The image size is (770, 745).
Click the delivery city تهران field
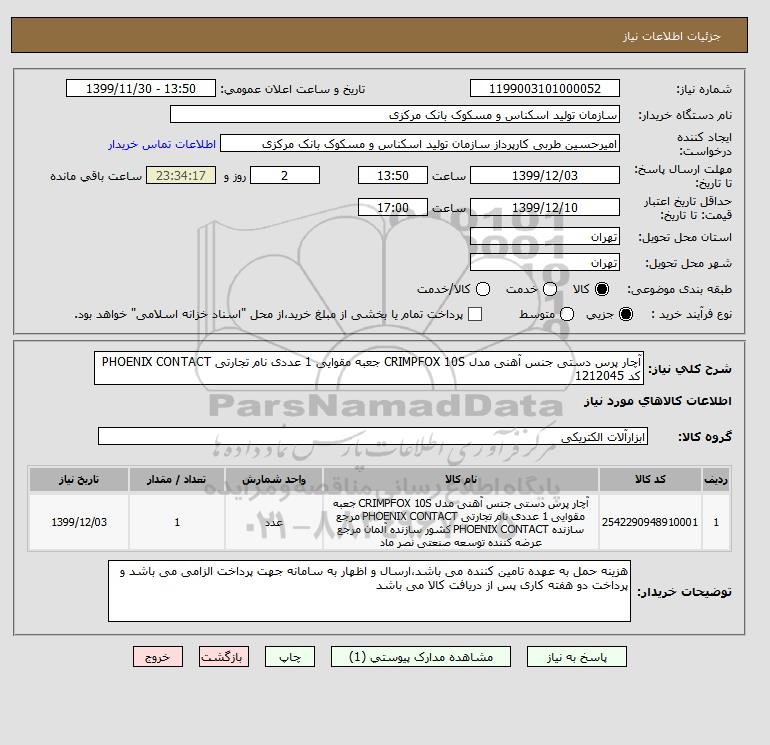[545, 262]
